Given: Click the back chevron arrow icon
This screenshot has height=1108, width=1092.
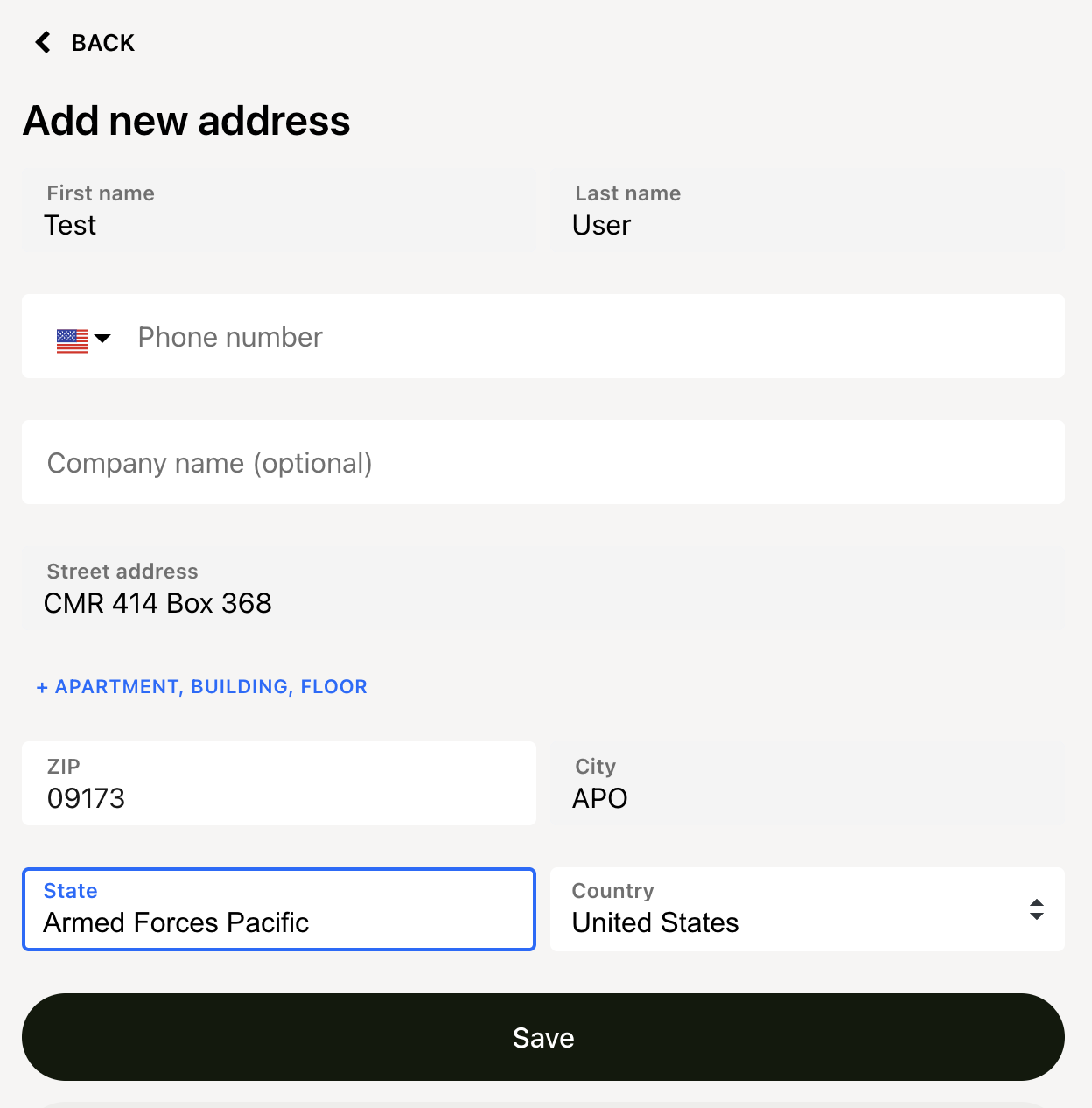Looking at the screenshot, I should click(x=43, y=42).
